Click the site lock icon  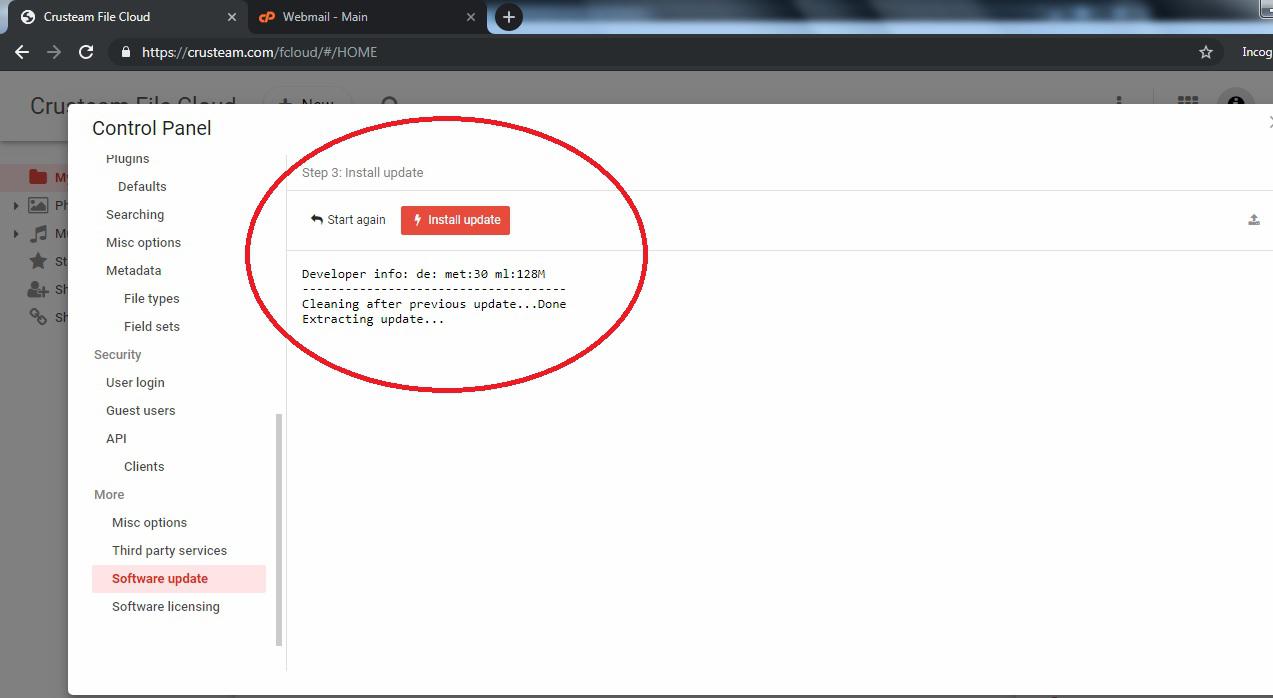126,52
